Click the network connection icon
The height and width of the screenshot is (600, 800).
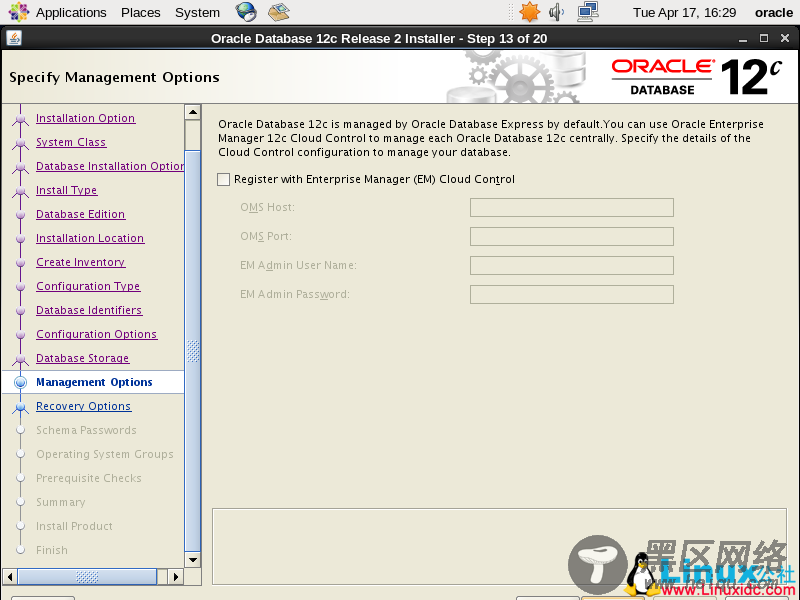[588, 12]
